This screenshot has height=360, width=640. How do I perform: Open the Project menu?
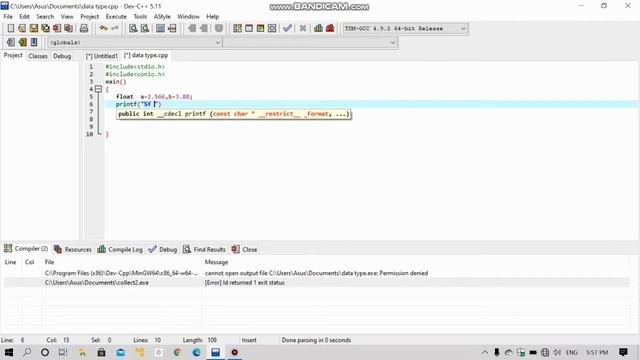[x=89, y=16]
